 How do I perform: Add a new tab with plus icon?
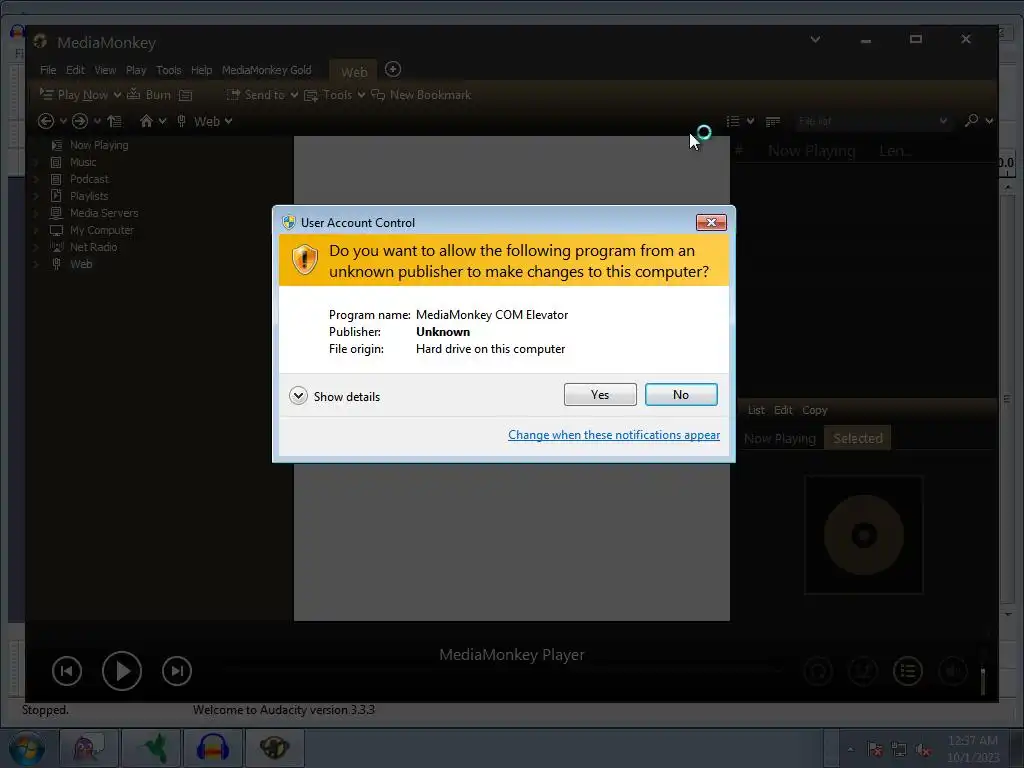(x=392, y=69)
